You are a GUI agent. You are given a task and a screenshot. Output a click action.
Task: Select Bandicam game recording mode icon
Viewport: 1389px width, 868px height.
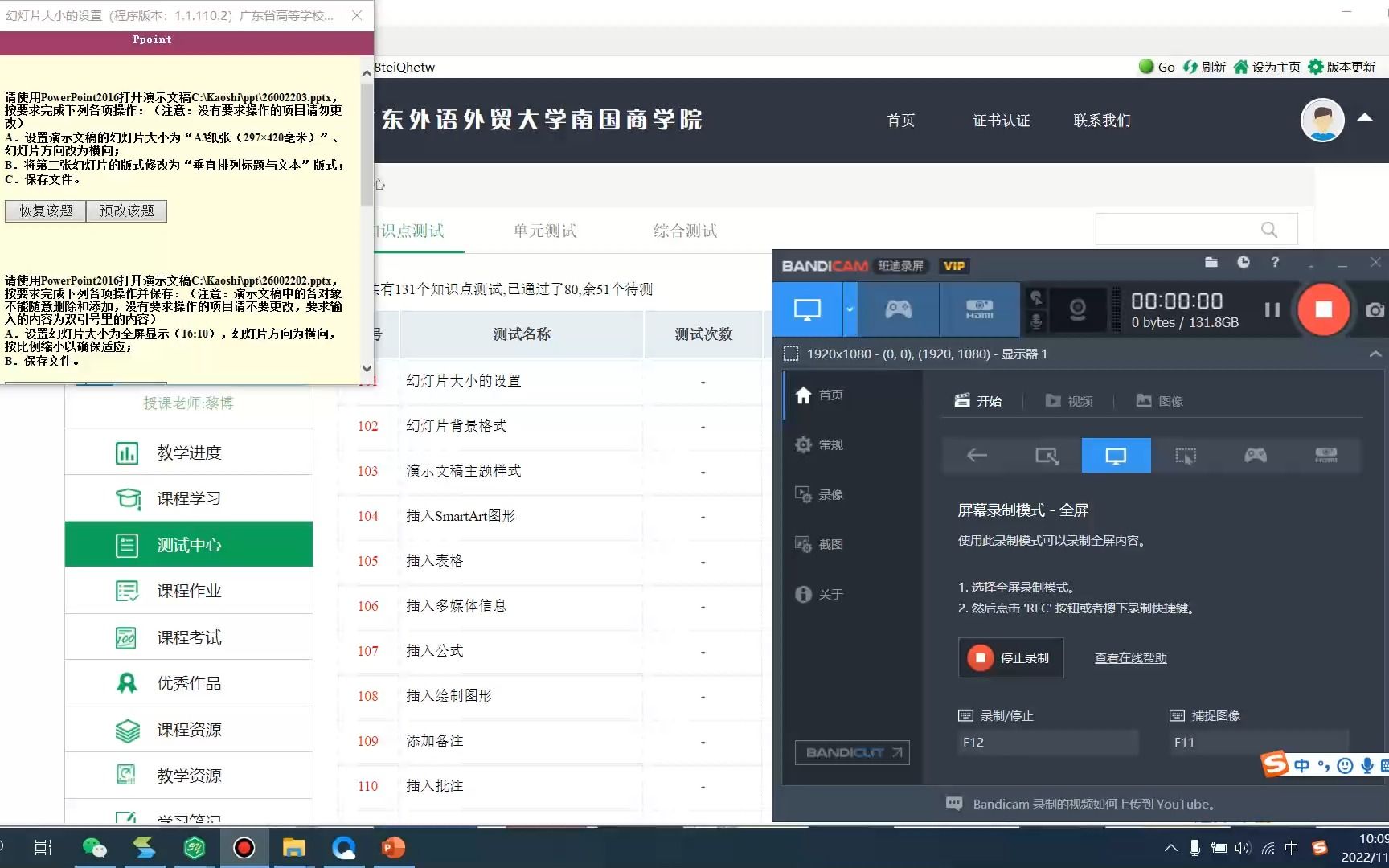point(898,309)
